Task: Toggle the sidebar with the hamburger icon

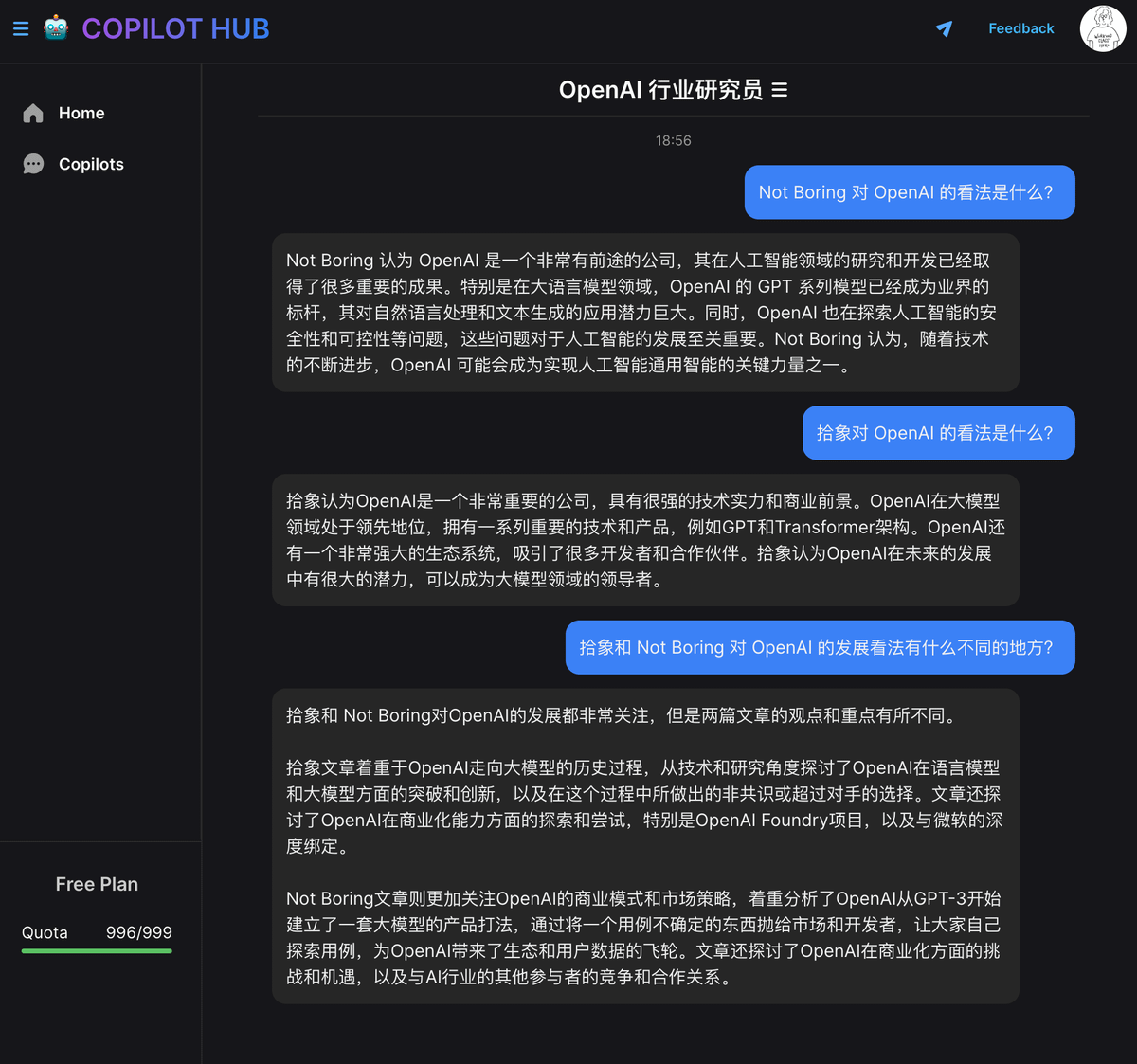Action: 21,29
